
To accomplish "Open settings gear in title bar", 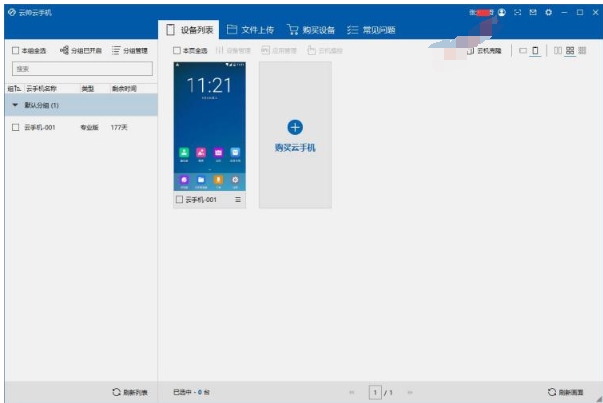I will (x=548, y=11).
